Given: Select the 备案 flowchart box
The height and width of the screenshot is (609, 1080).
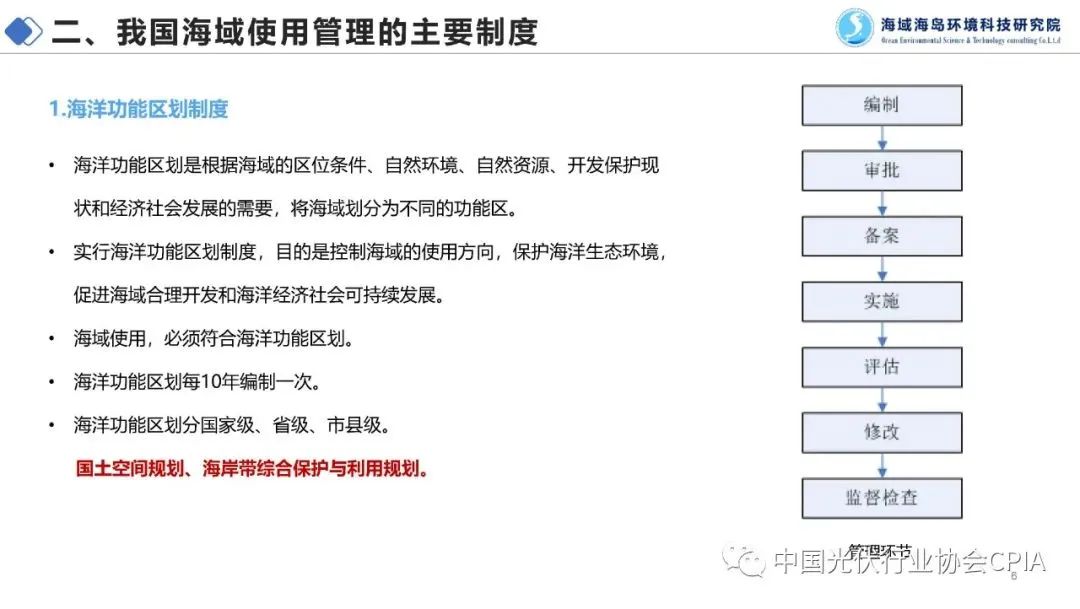Looking at the screenshot, I should click(x=881, y=236).
